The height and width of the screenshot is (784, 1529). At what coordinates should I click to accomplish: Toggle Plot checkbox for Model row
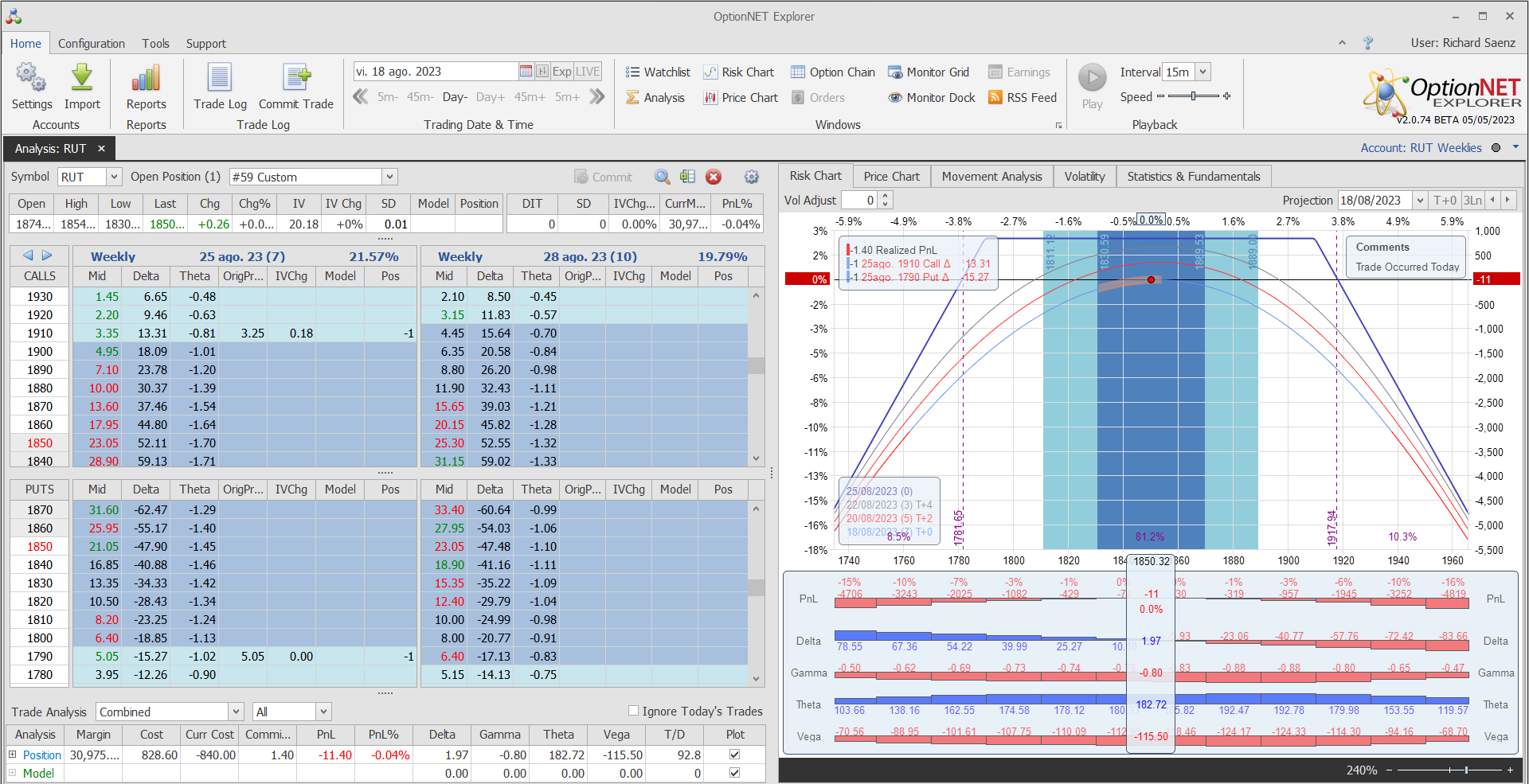tap(734, 773)
